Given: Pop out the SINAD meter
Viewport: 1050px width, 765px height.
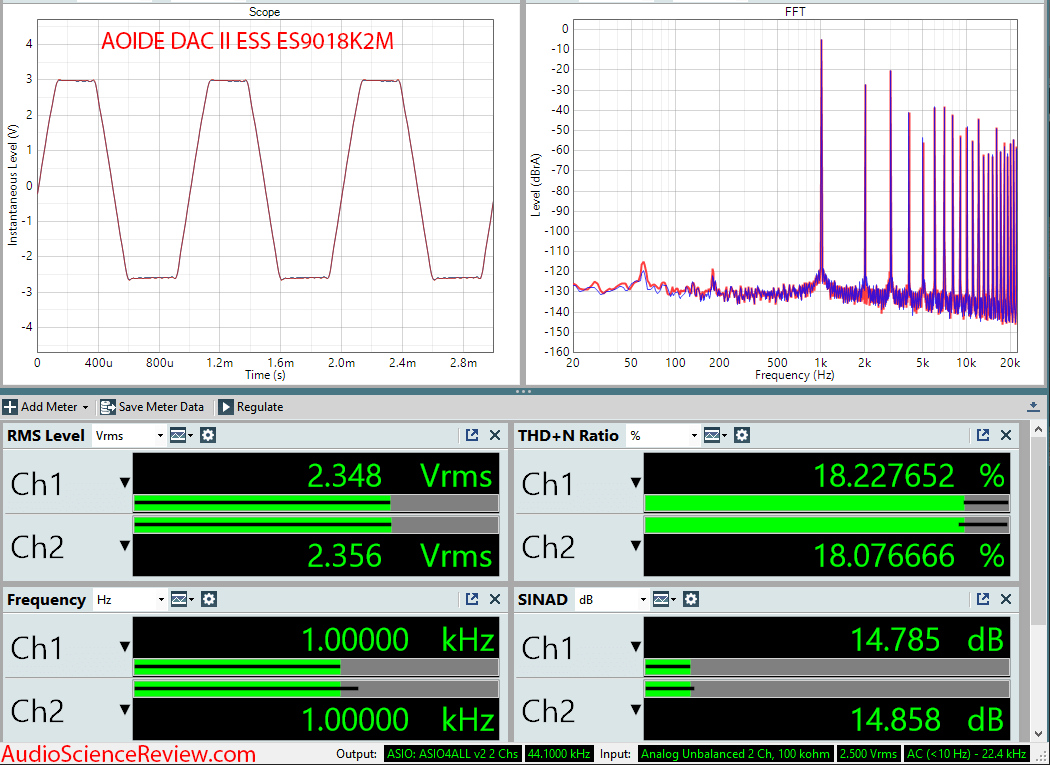Looking at the screenshot, I should pos(983,600).
